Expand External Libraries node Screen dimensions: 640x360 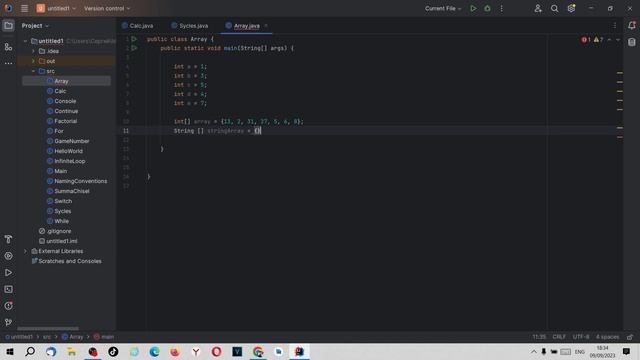25,251
